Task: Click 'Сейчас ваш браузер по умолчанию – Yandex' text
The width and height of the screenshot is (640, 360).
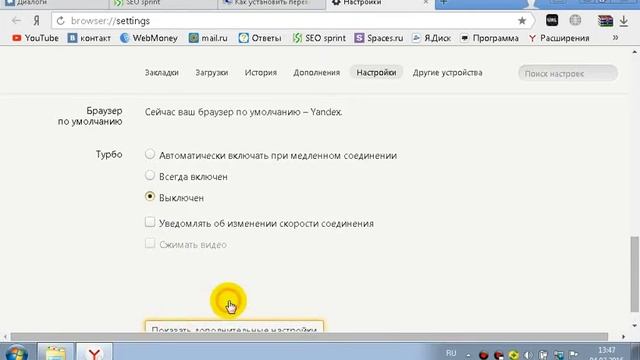Action: pyautogui.click(x=243, y=112)
